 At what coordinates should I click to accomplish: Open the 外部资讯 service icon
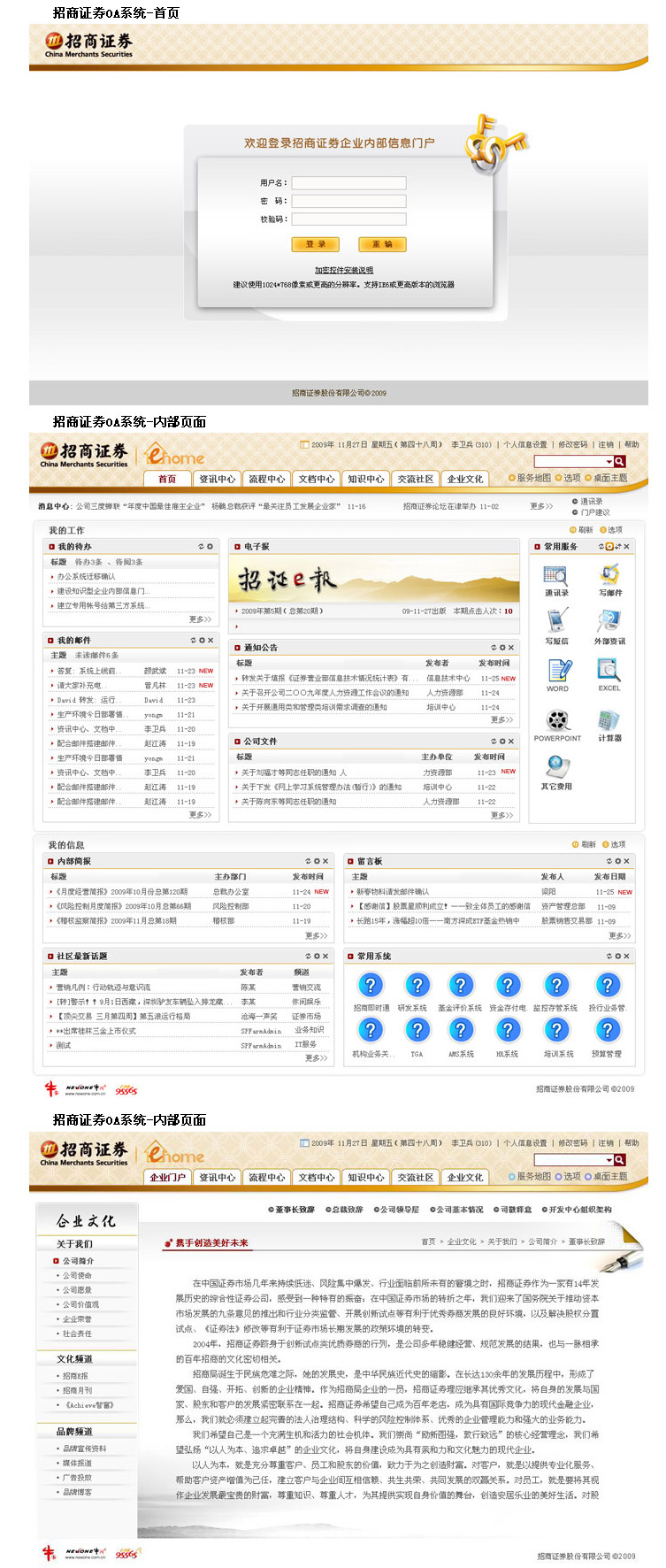tap(609, 620)
